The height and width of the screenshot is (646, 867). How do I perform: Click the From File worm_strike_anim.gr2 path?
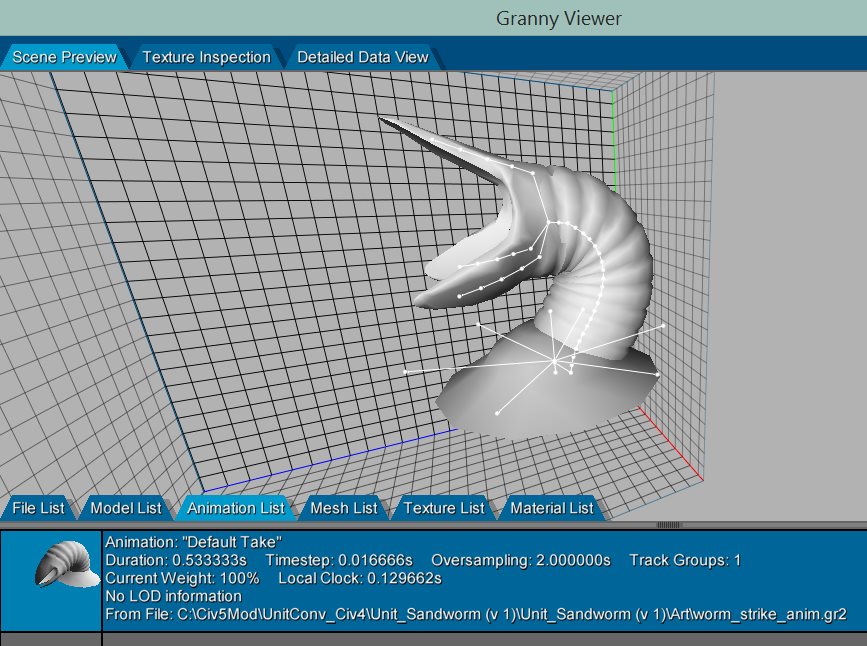click(x=476, y=614)
